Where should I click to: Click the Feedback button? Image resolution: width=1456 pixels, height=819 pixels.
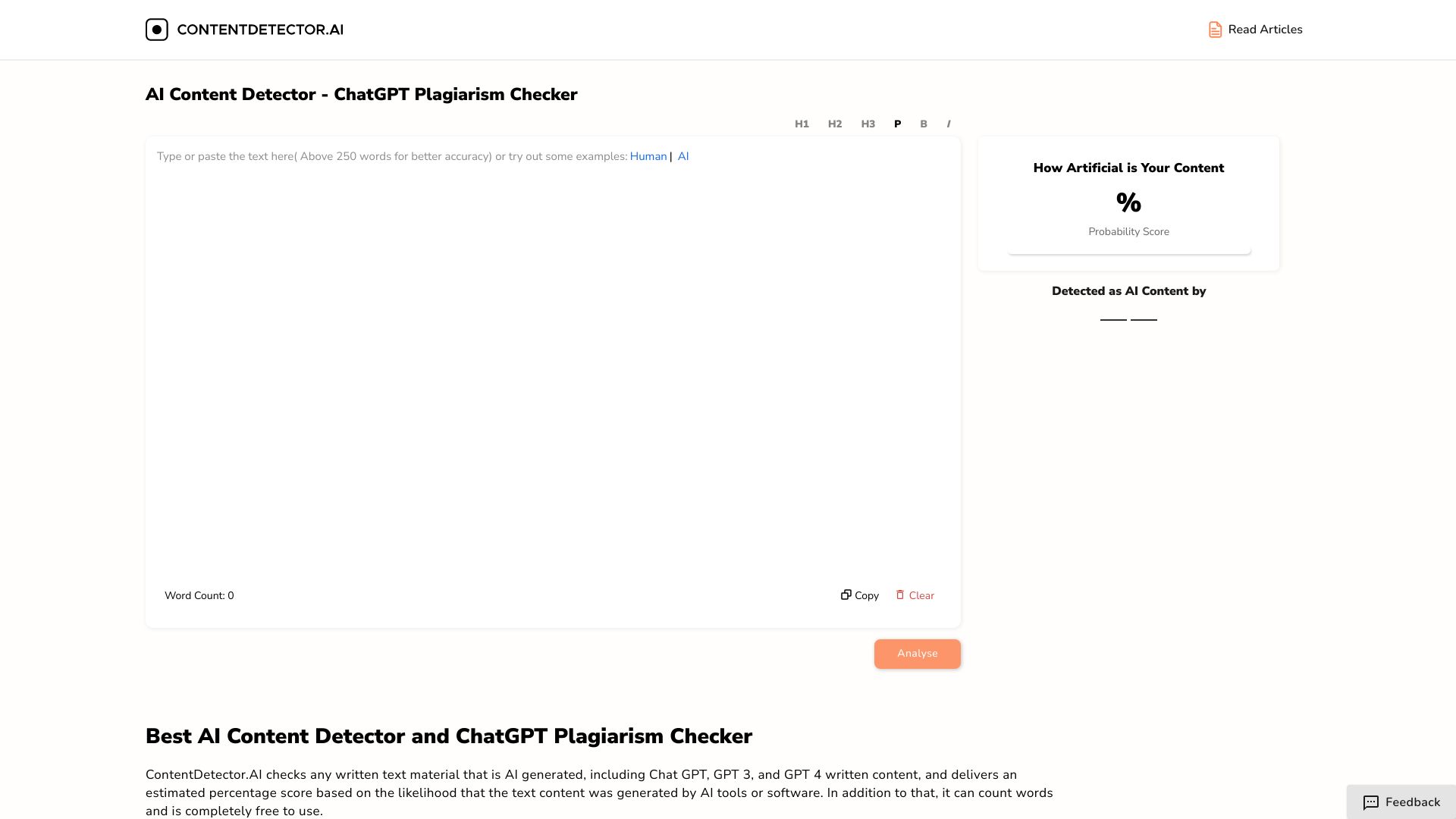coord(1400,802)
